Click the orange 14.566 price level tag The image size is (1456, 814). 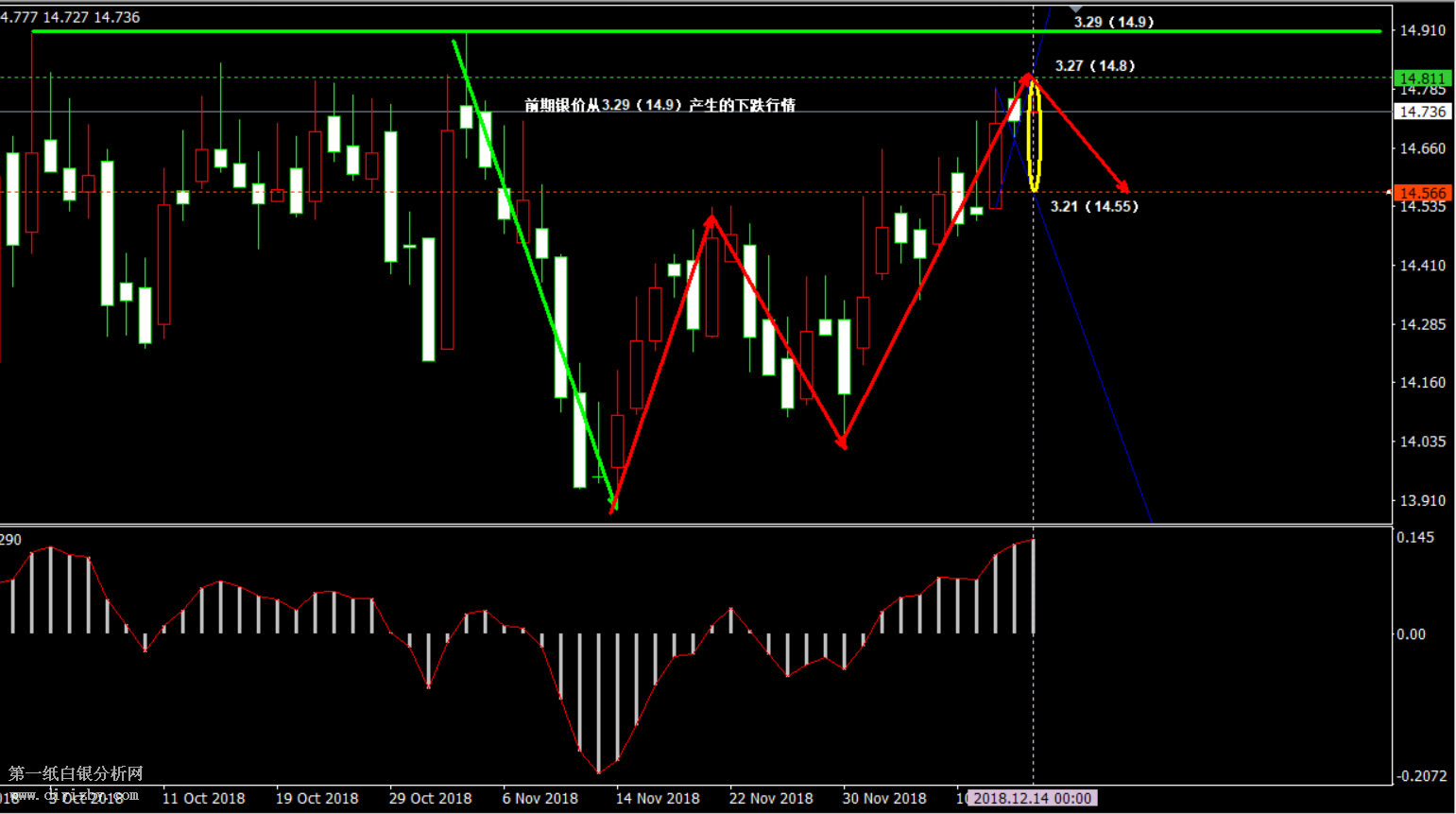click(x=1421, y=193)
